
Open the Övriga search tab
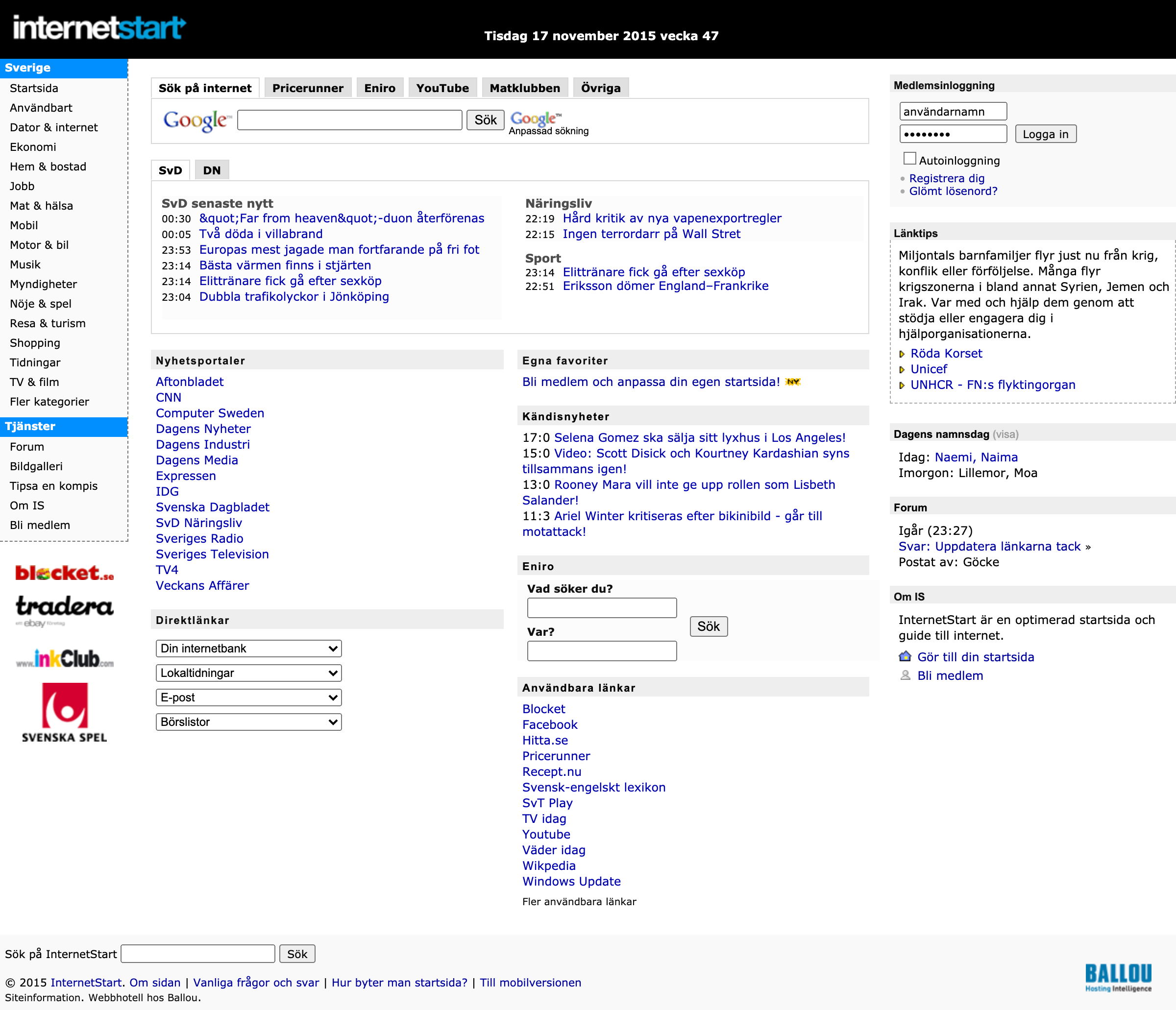tap(601, 88)
